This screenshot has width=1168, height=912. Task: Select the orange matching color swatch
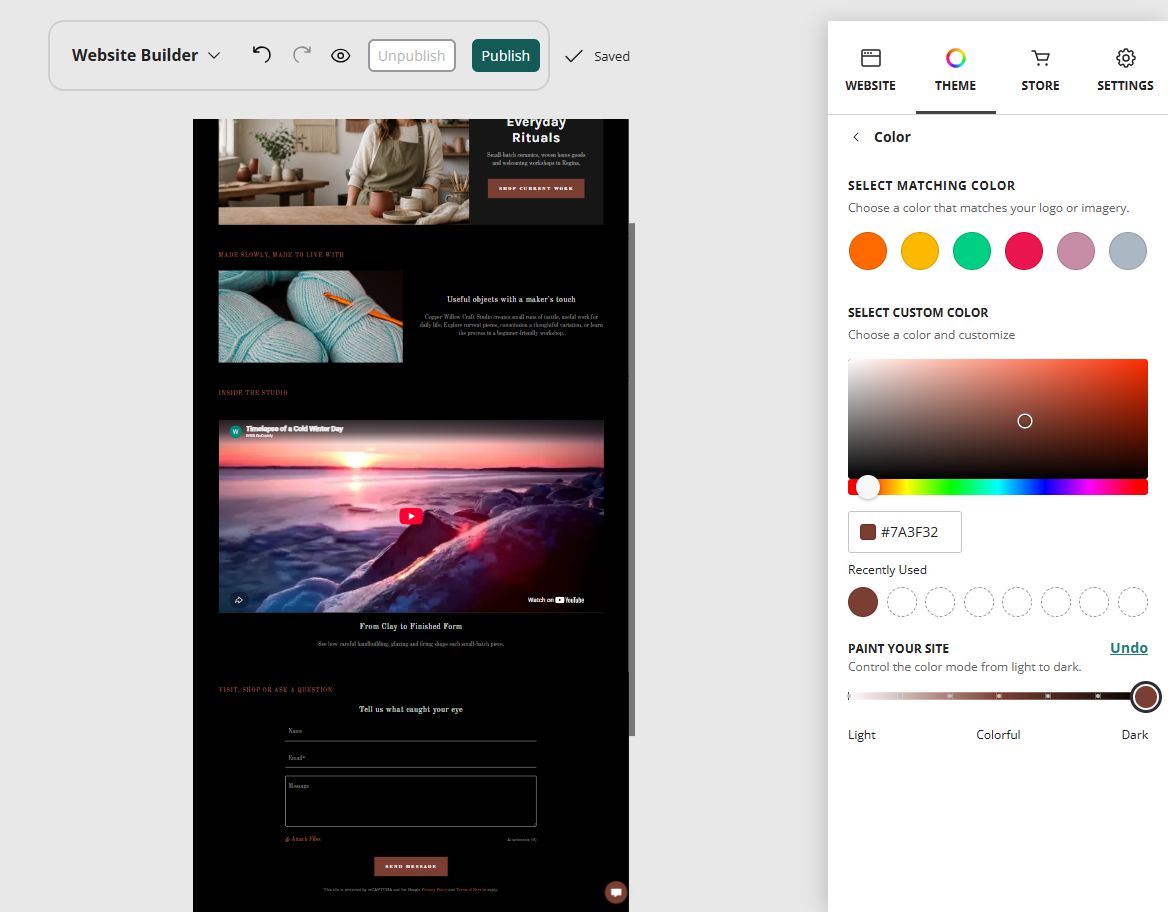868,250
